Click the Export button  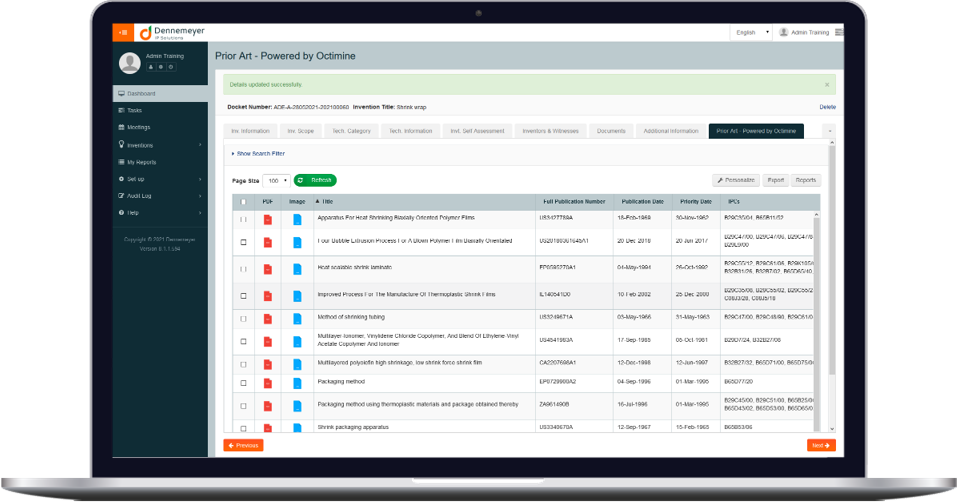pos(775,181)
